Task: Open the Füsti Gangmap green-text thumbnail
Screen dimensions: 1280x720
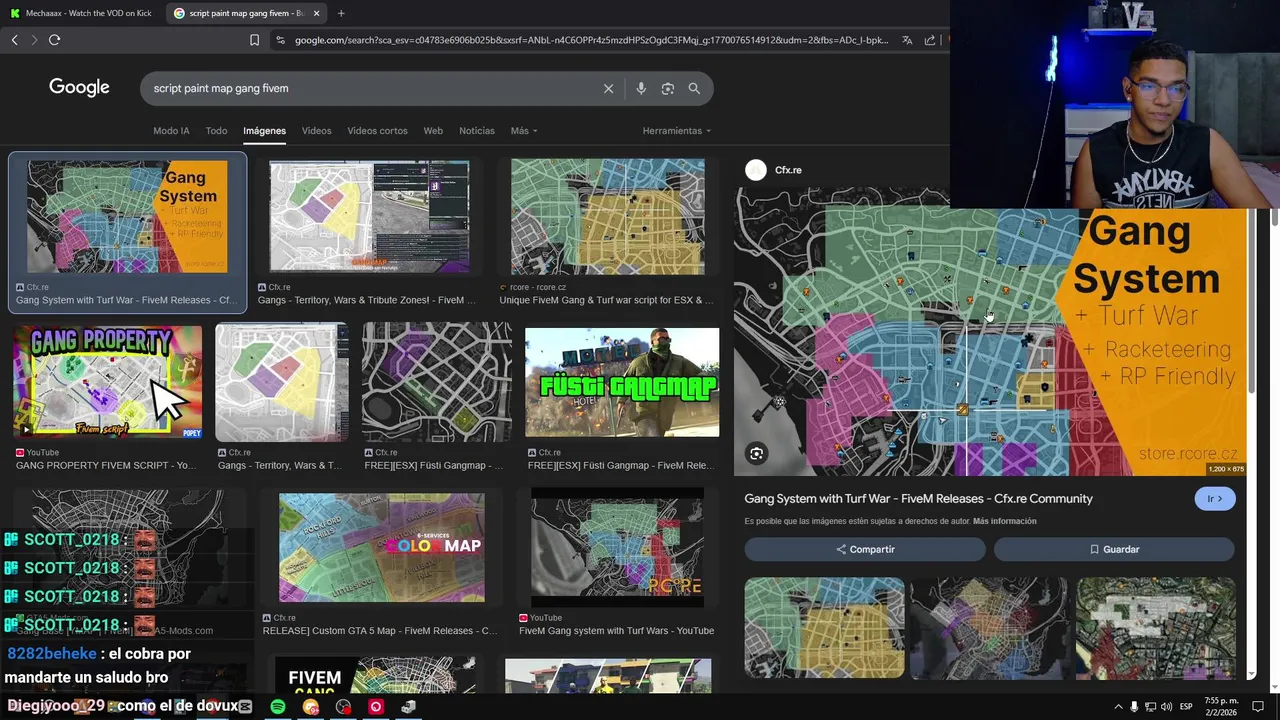Action: (x=622, y=382)
